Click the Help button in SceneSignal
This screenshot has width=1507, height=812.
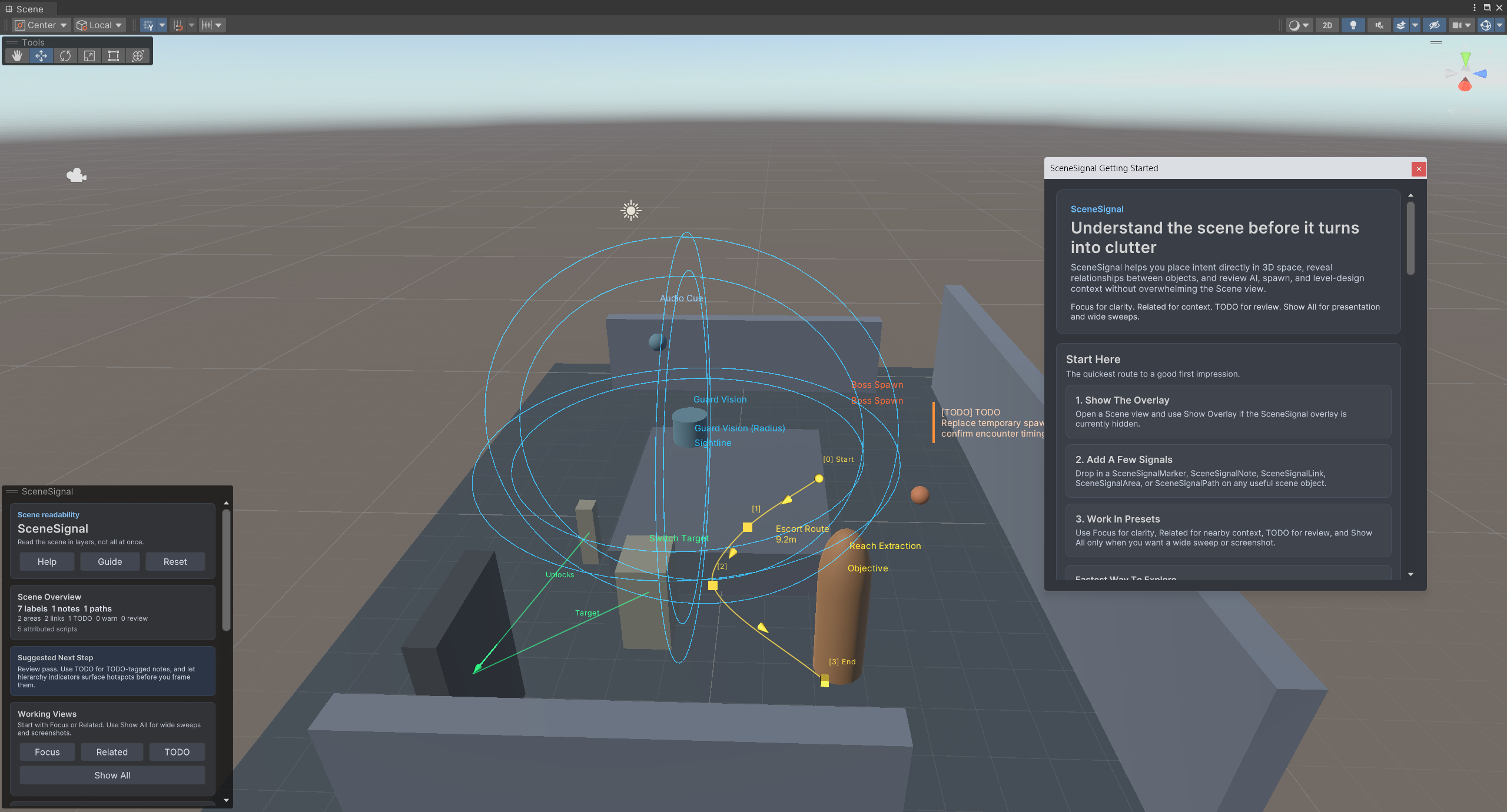47,561
